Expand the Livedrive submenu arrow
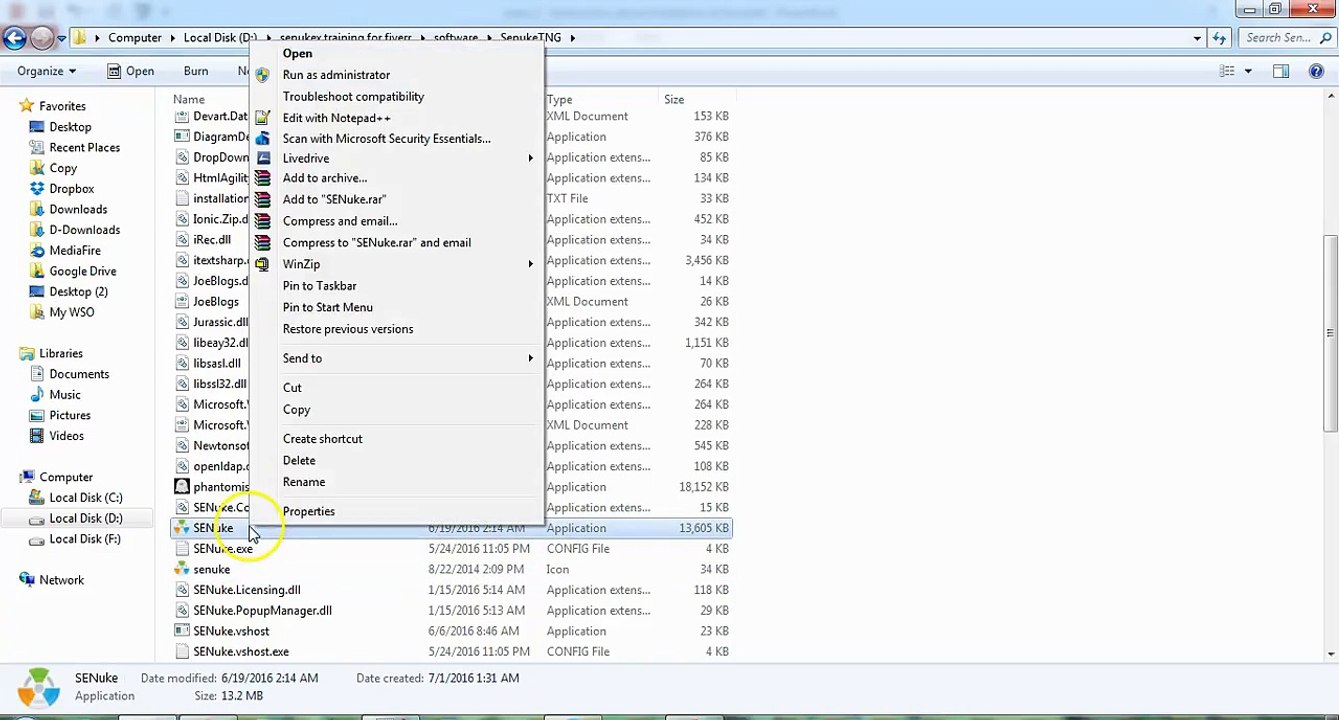The height and width of the screenshot is (720, 1339). [x=531, y=158]
